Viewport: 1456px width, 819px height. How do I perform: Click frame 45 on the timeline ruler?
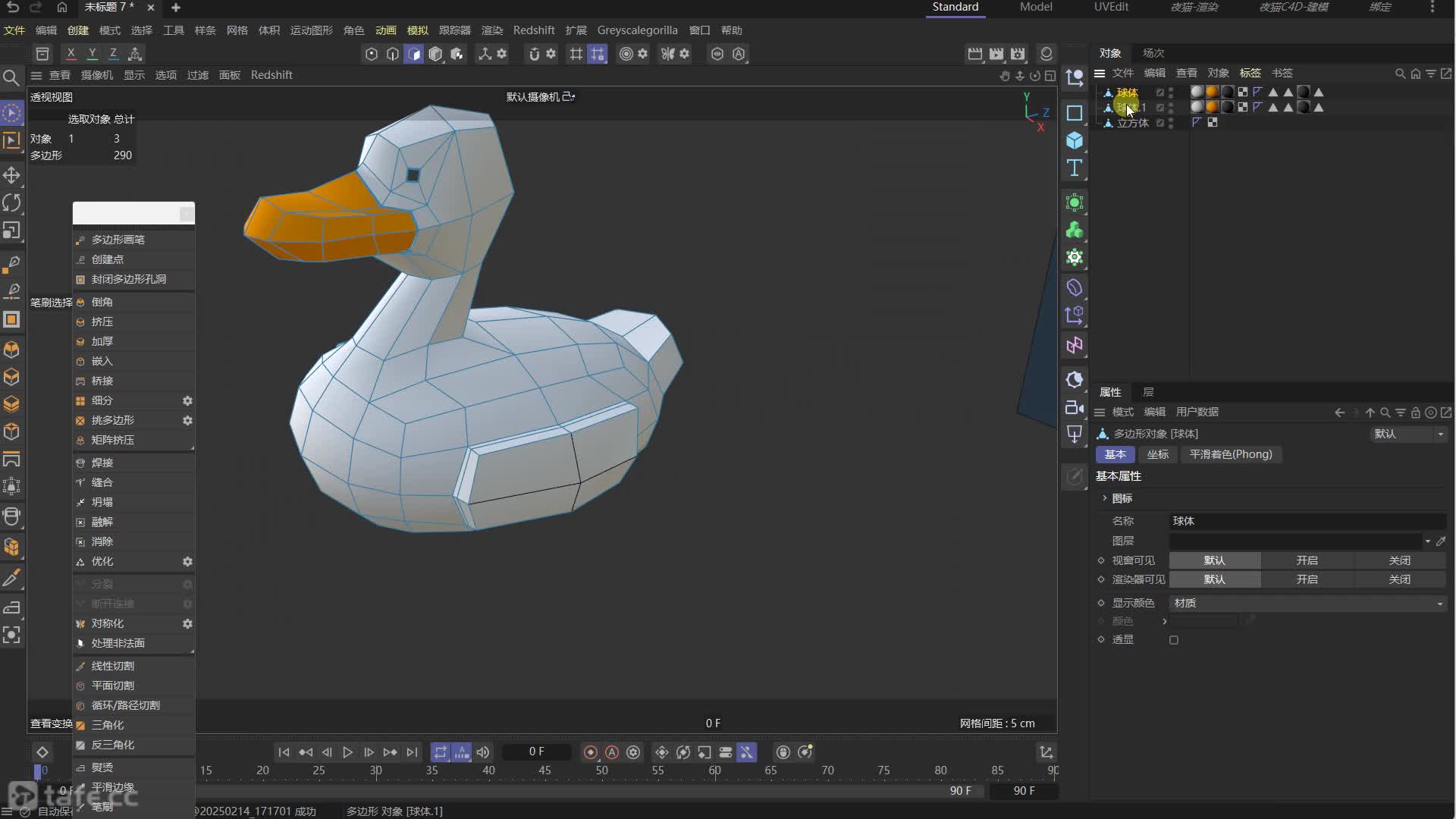pyautogui.click(x=544, y=770)
